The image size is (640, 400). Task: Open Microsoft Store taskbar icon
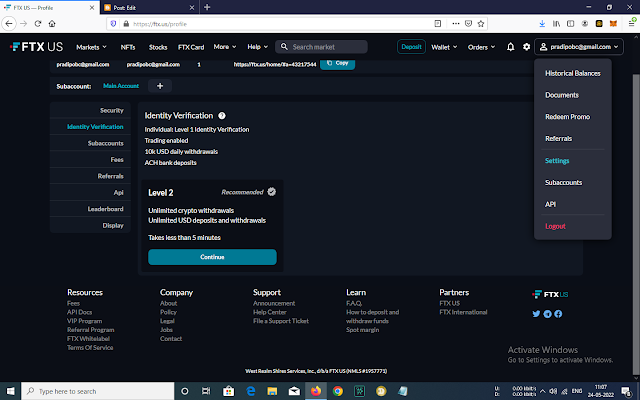coord(229,391)
